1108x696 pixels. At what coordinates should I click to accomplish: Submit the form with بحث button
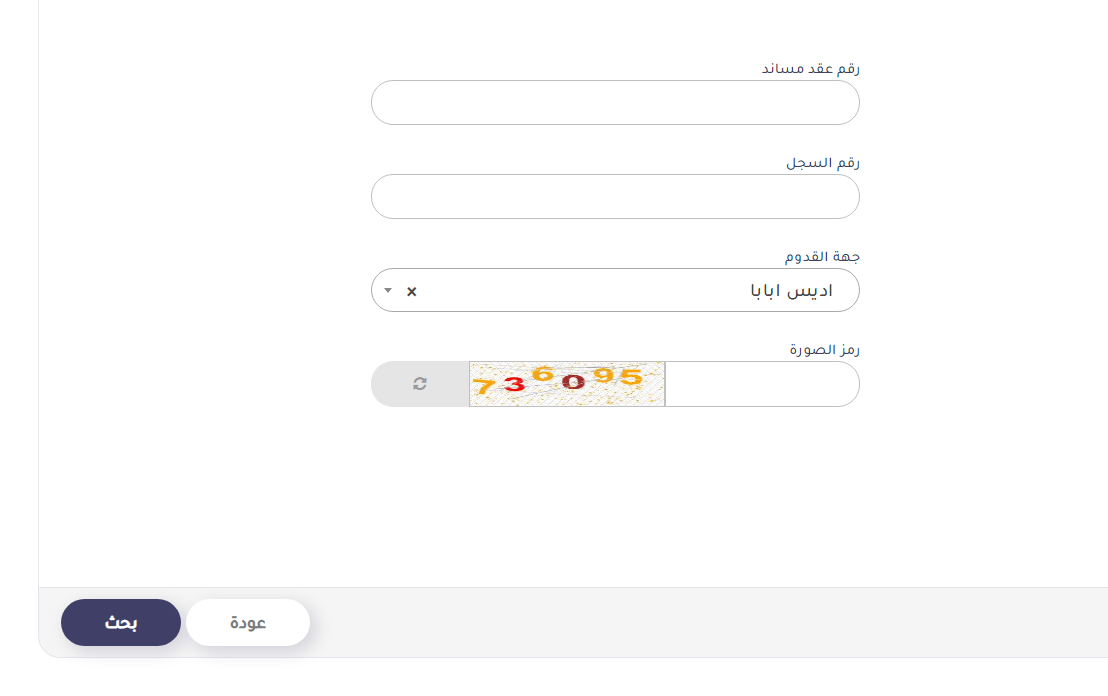121,623
